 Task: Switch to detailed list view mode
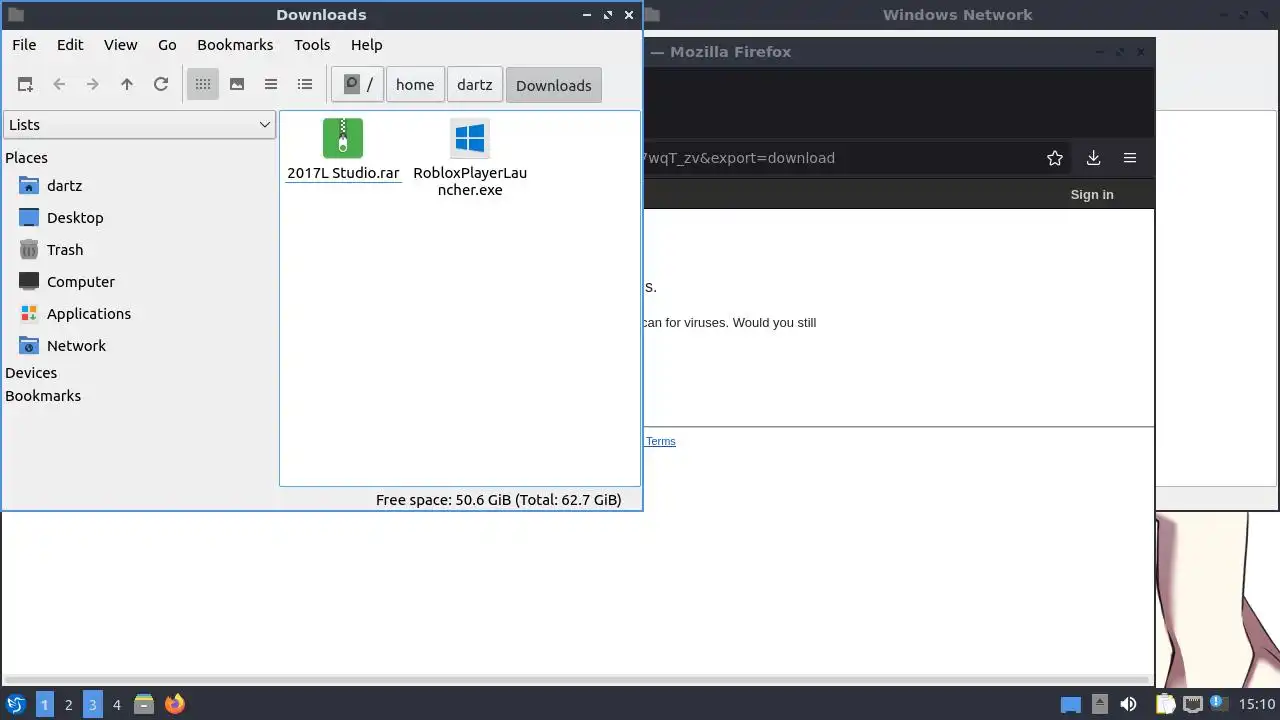[x=305, y=85]
